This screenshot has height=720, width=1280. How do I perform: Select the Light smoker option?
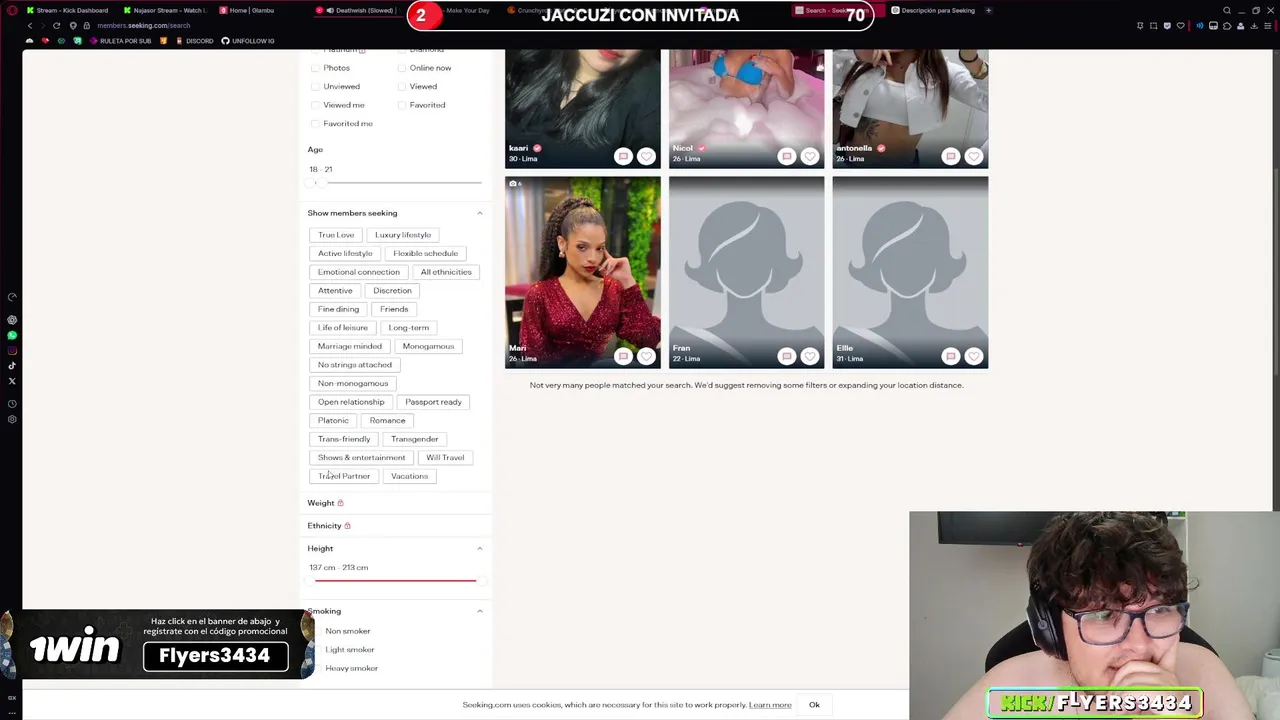click(349, 649)
